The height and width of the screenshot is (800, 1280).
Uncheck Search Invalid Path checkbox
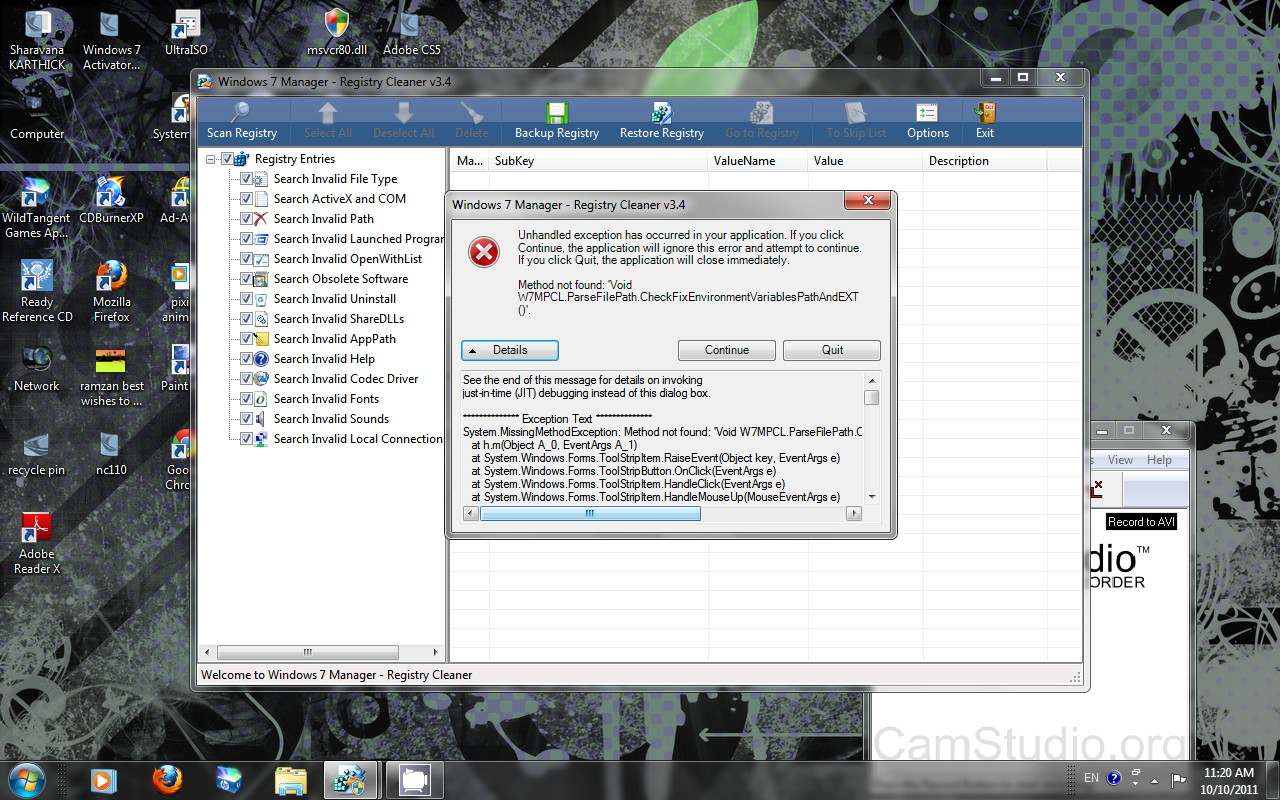click(247, 219)
